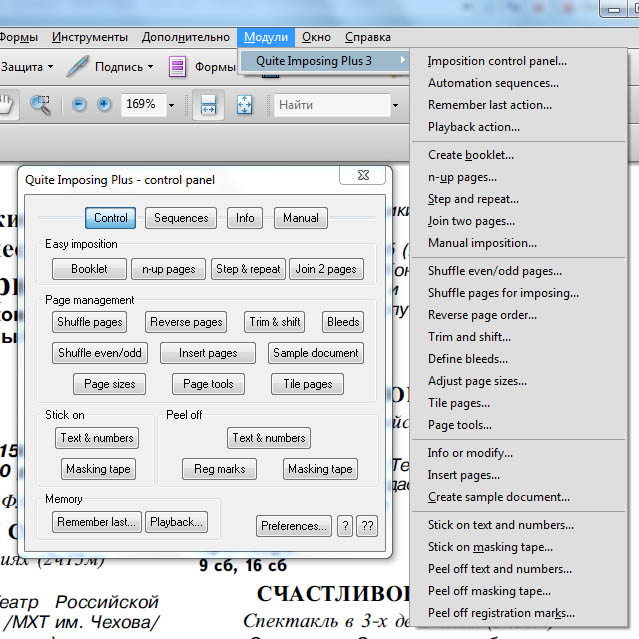Select the Hand tool icon

(x=7, y=105)
